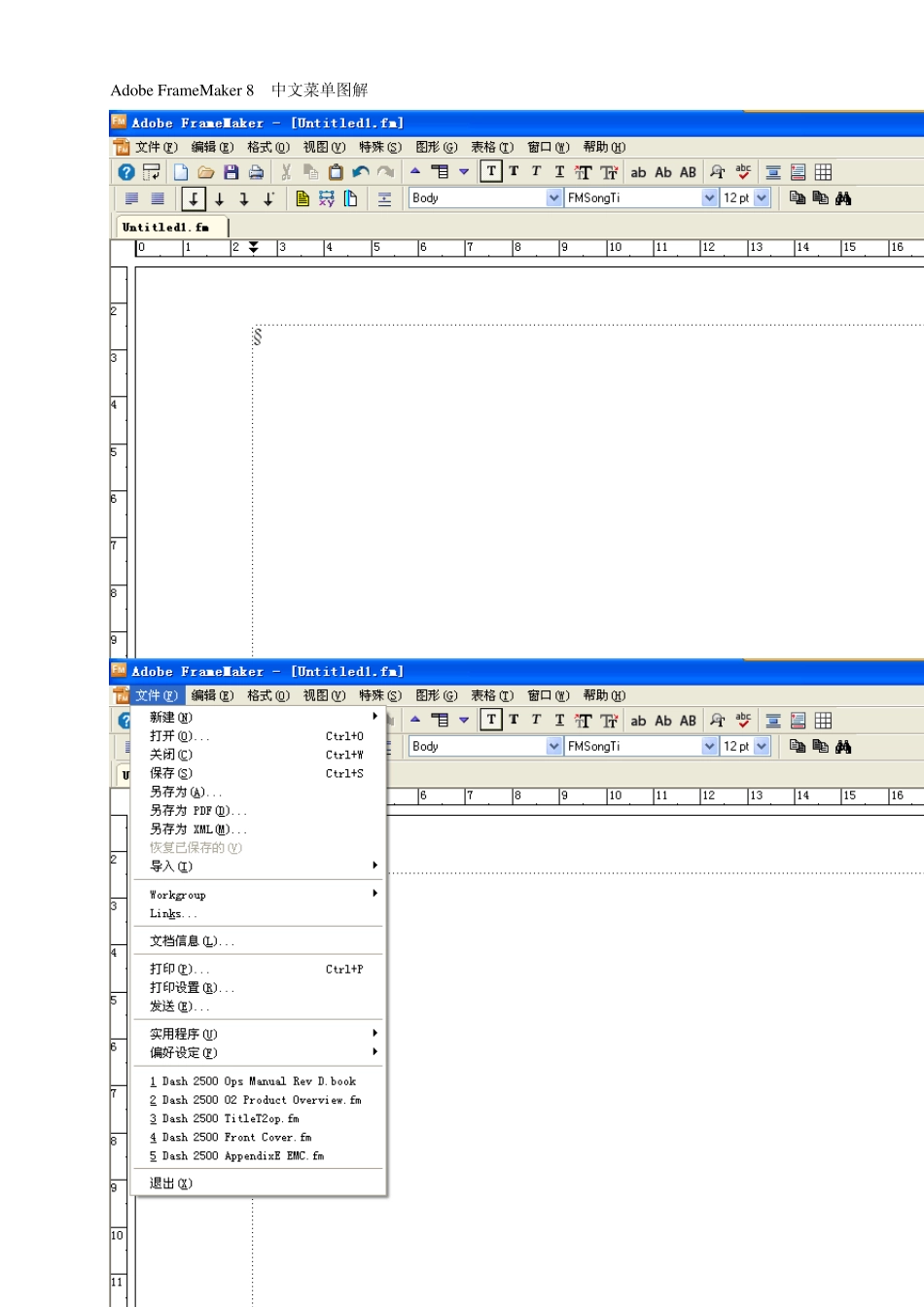Click § text frame marker in top document
924x1307 pixels.
coord(258,336)
